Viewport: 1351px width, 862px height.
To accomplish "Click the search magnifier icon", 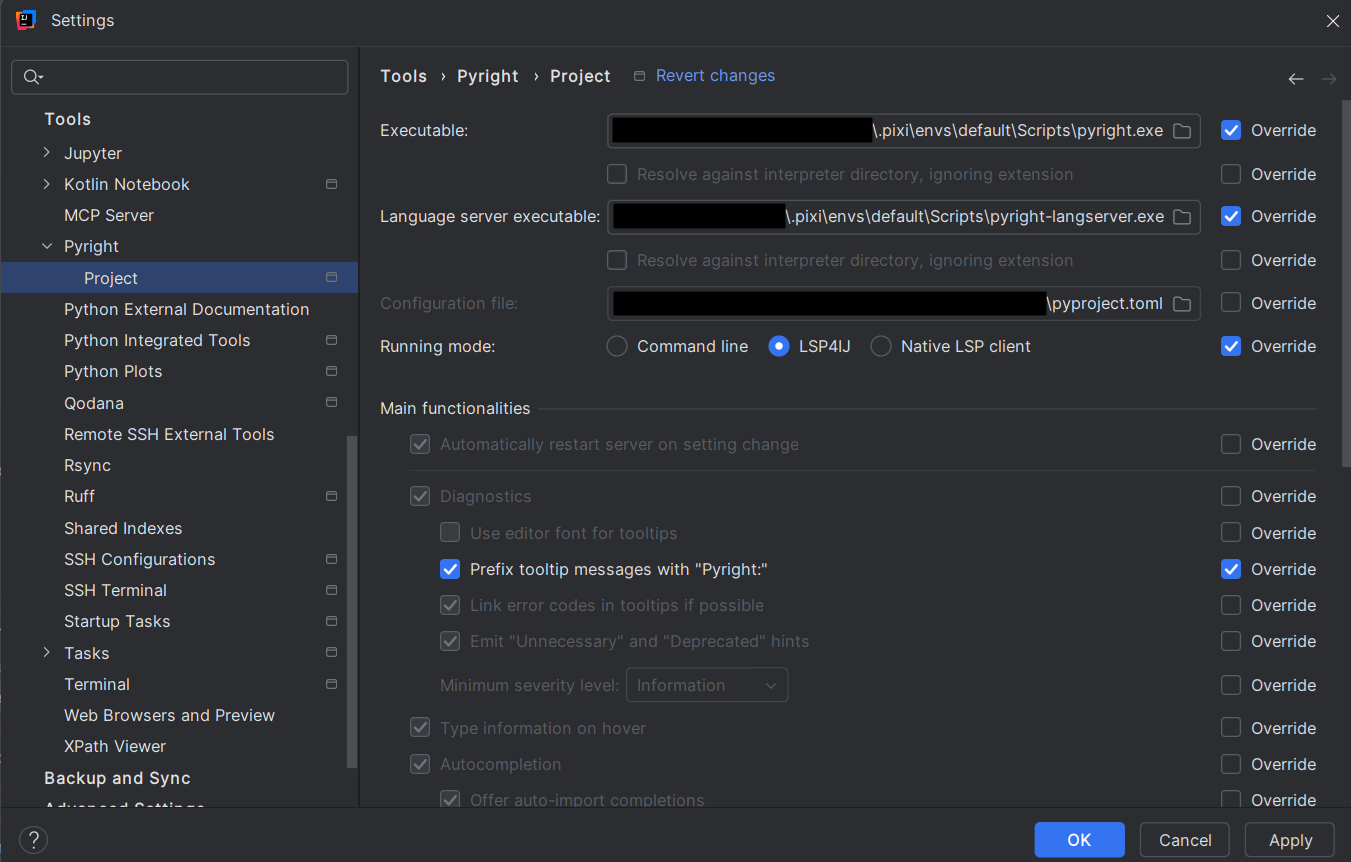I will tap(30, 76).
